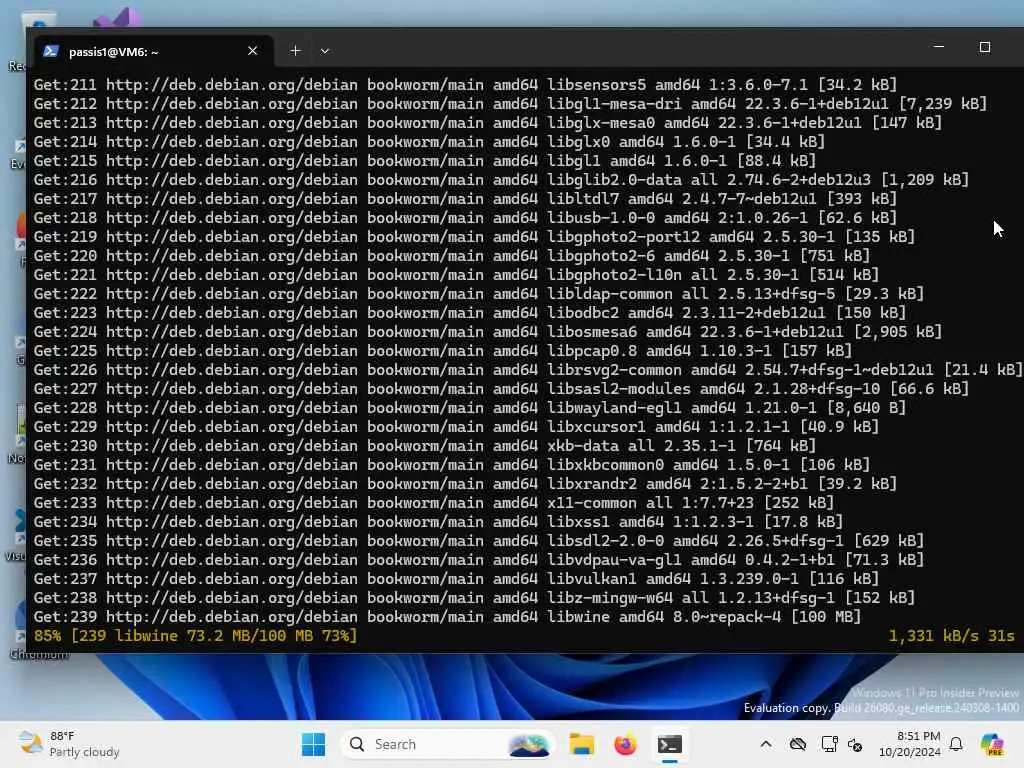
Task: Open the clock showing 8:51 PM
Action: coord(910,744)
